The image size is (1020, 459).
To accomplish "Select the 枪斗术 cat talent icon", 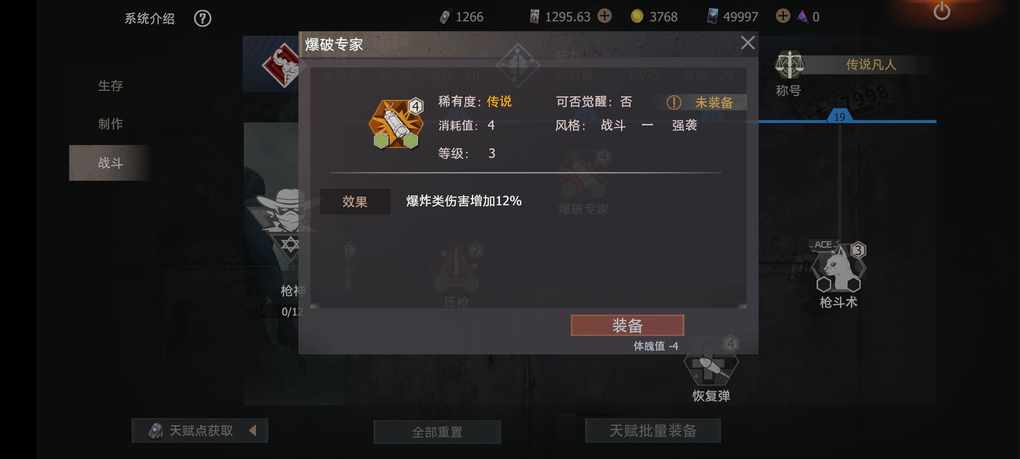I will coord(839,268).
